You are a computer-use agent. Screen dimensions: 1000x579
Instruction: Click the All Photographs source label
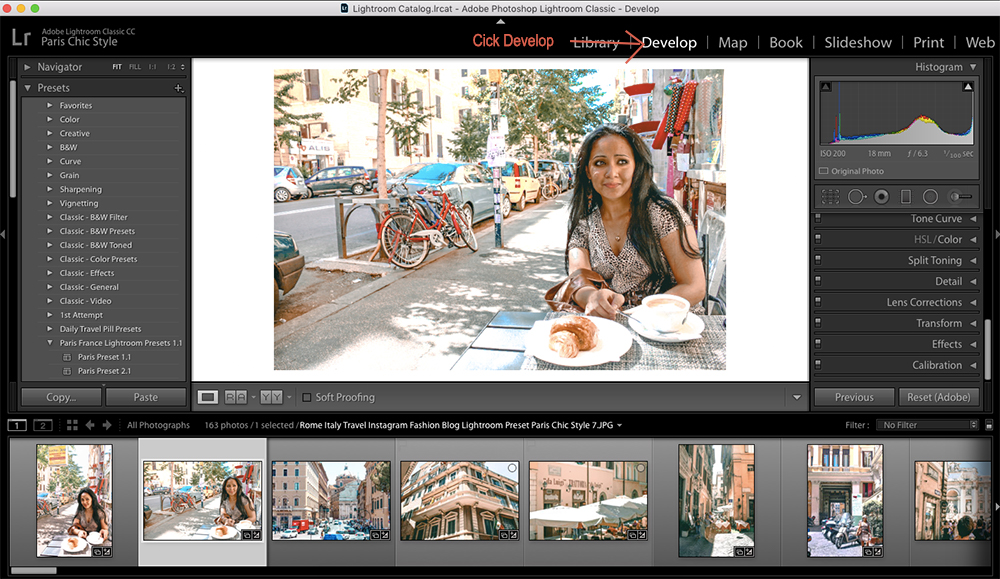158,425
